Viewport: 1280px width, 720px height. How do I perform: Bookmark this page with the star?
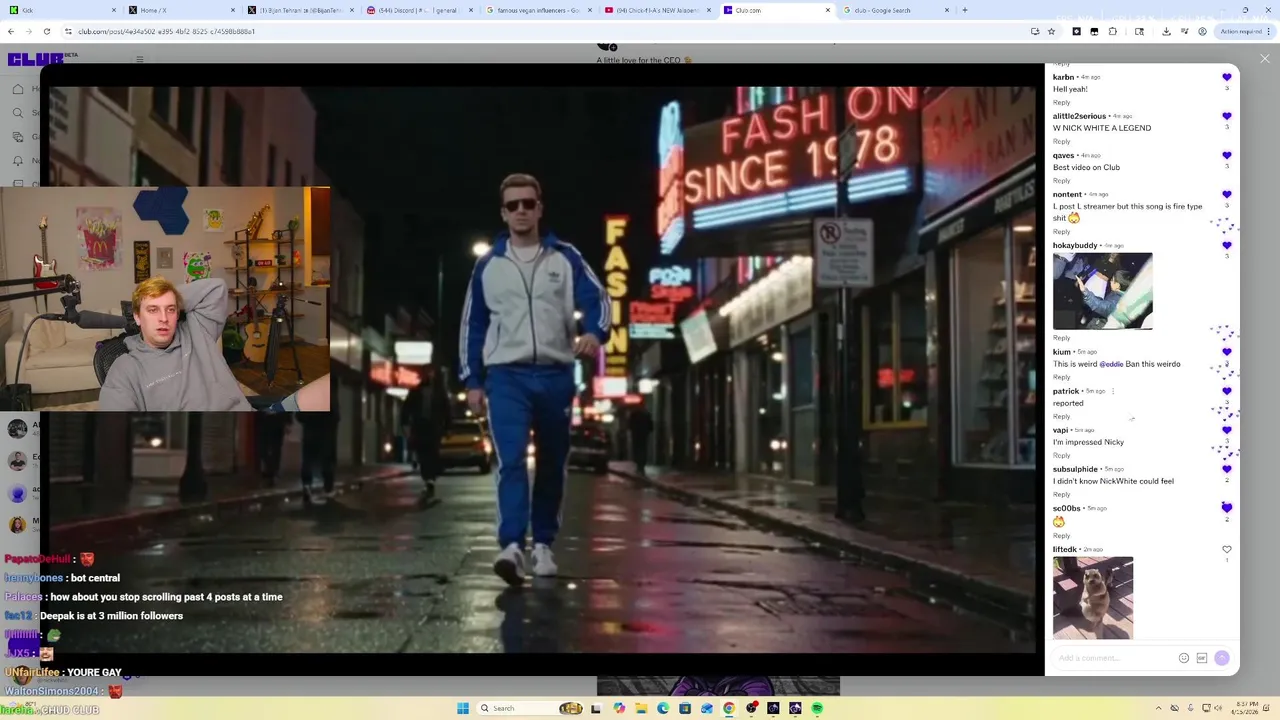(1051, 31)
